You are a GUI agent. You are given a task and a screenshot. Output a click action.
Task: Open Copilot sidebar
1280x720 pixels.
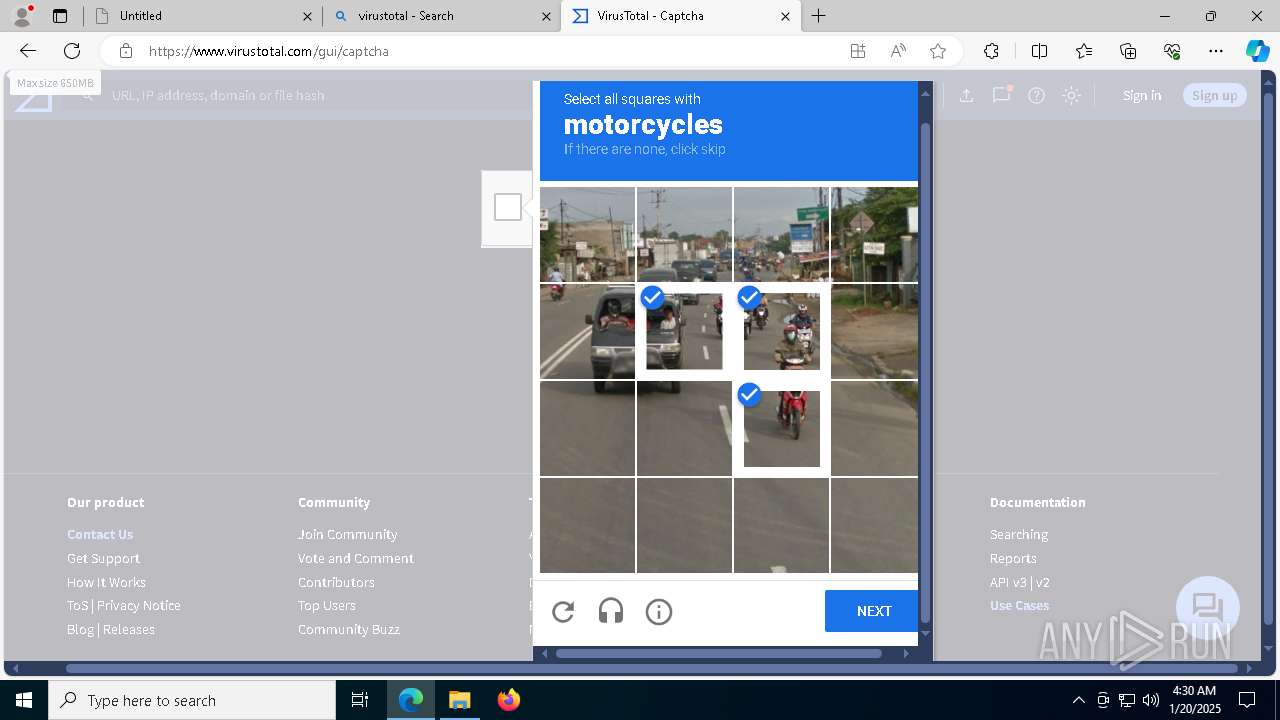(x=1257, y=51)
